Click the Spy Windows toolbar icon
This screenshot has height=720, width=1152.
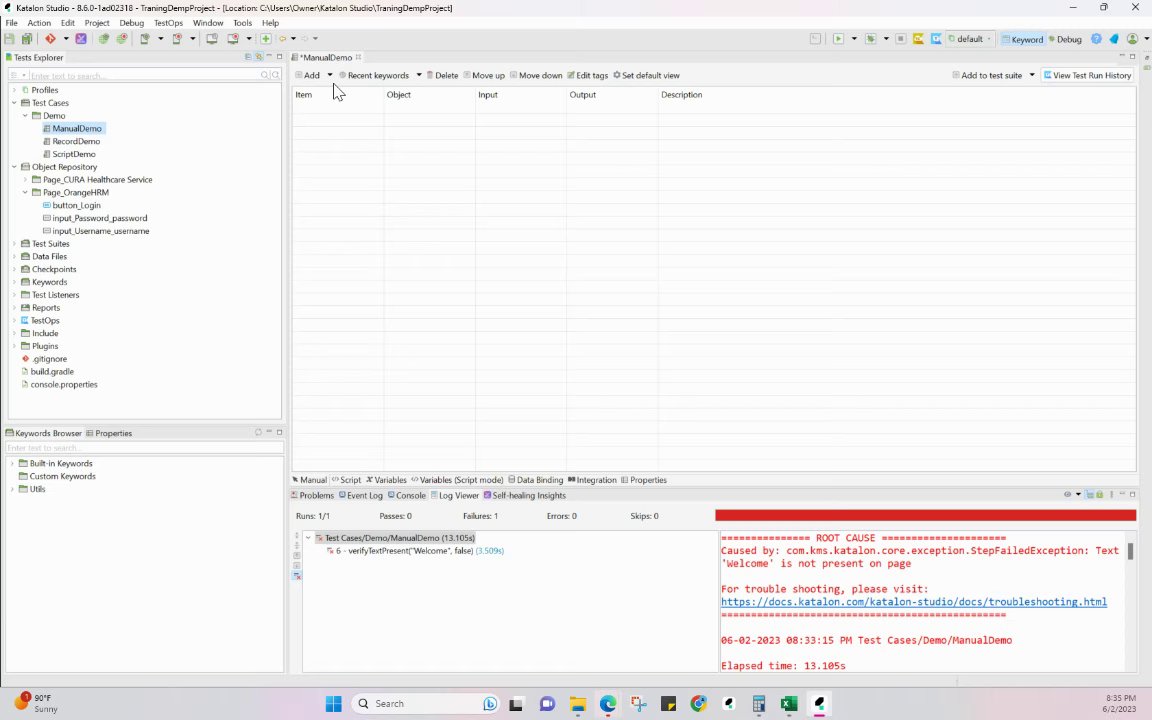tap(212, 39)
